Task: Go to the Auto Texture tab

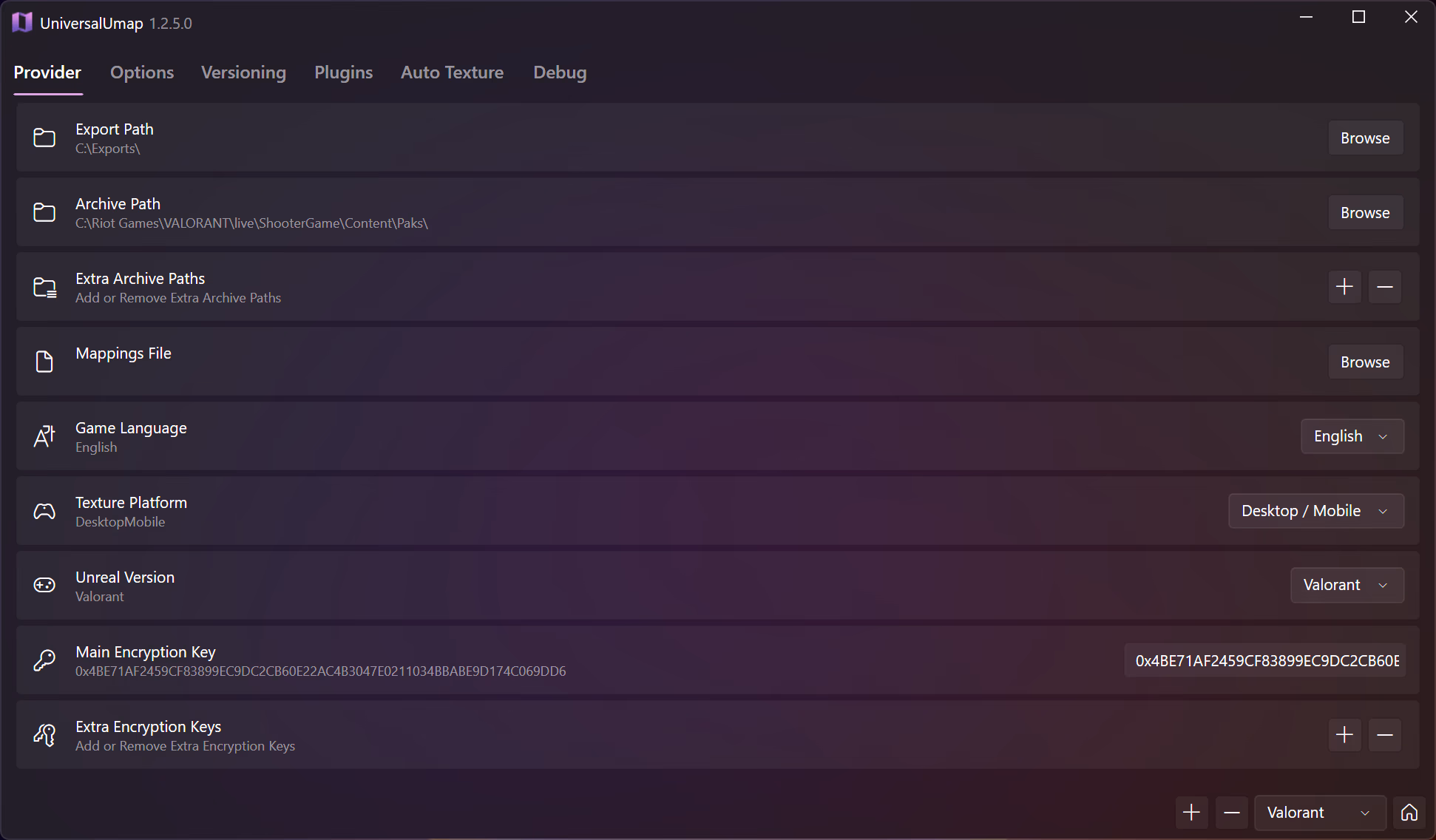Action: pos(452,72)
